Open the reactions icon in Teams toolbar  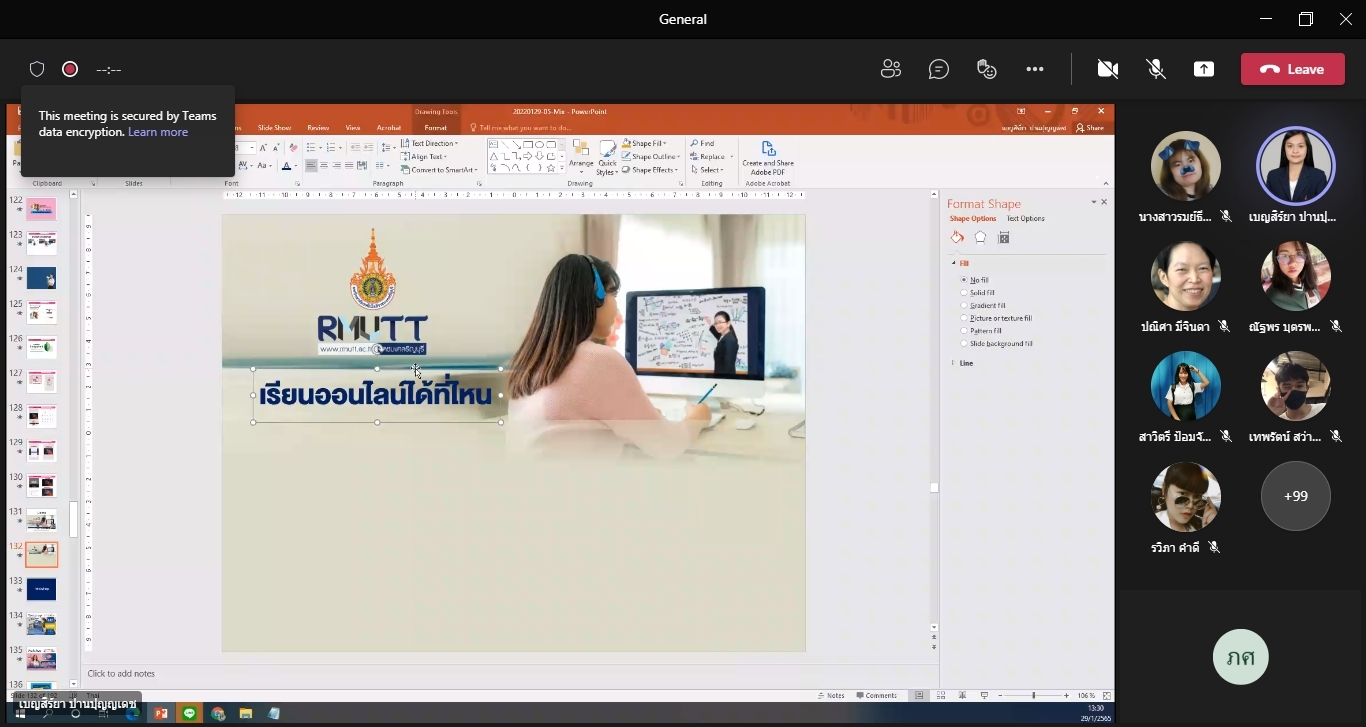(987, 69)
